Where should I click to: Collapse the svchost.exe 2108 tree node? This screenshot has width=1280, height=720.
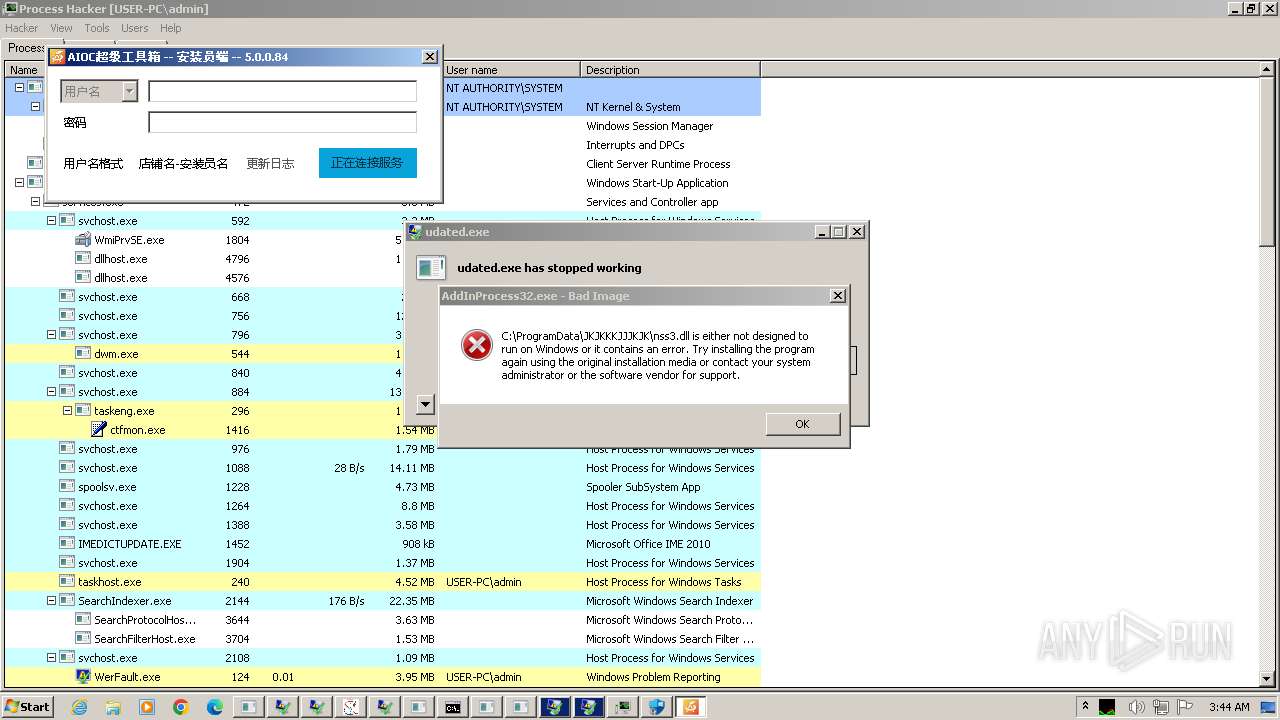tap(51, 658)
